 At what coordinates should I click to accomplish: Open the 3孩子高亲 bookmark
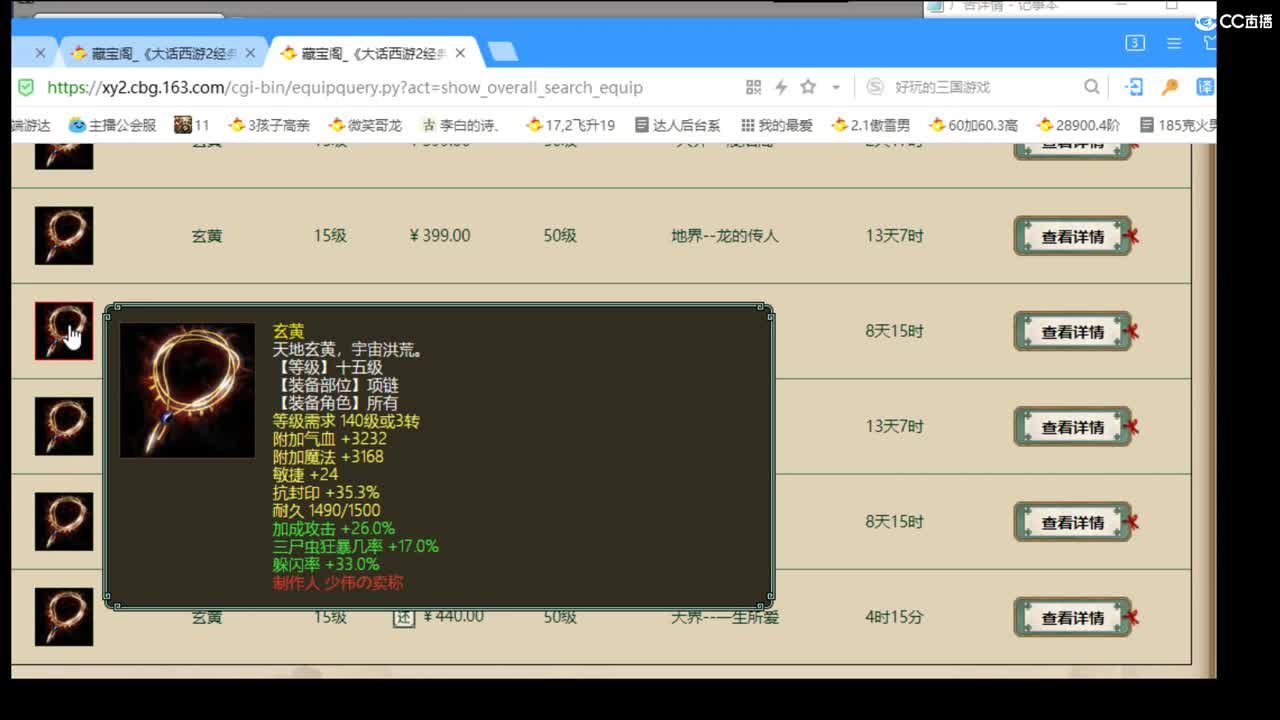click(269, 125)
